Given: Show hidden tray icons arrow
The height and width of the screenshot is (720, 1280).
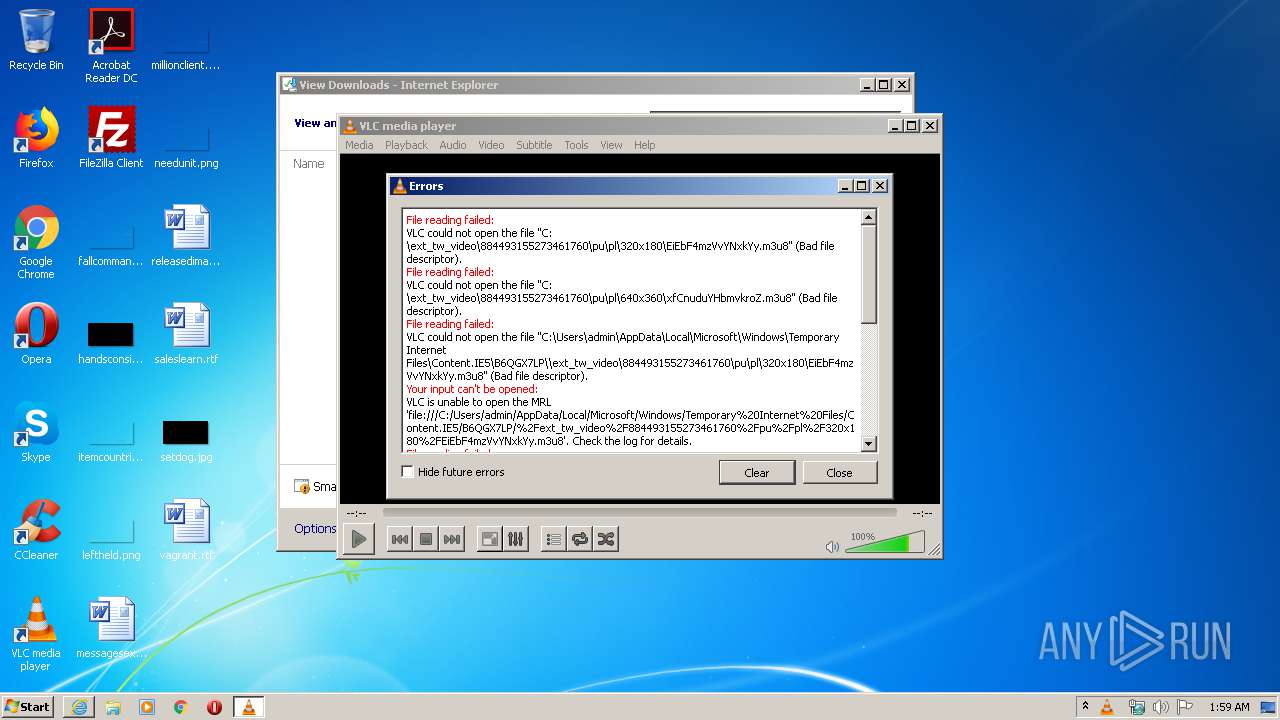Looking at the screenshot, I should (x=1085, y=706).
